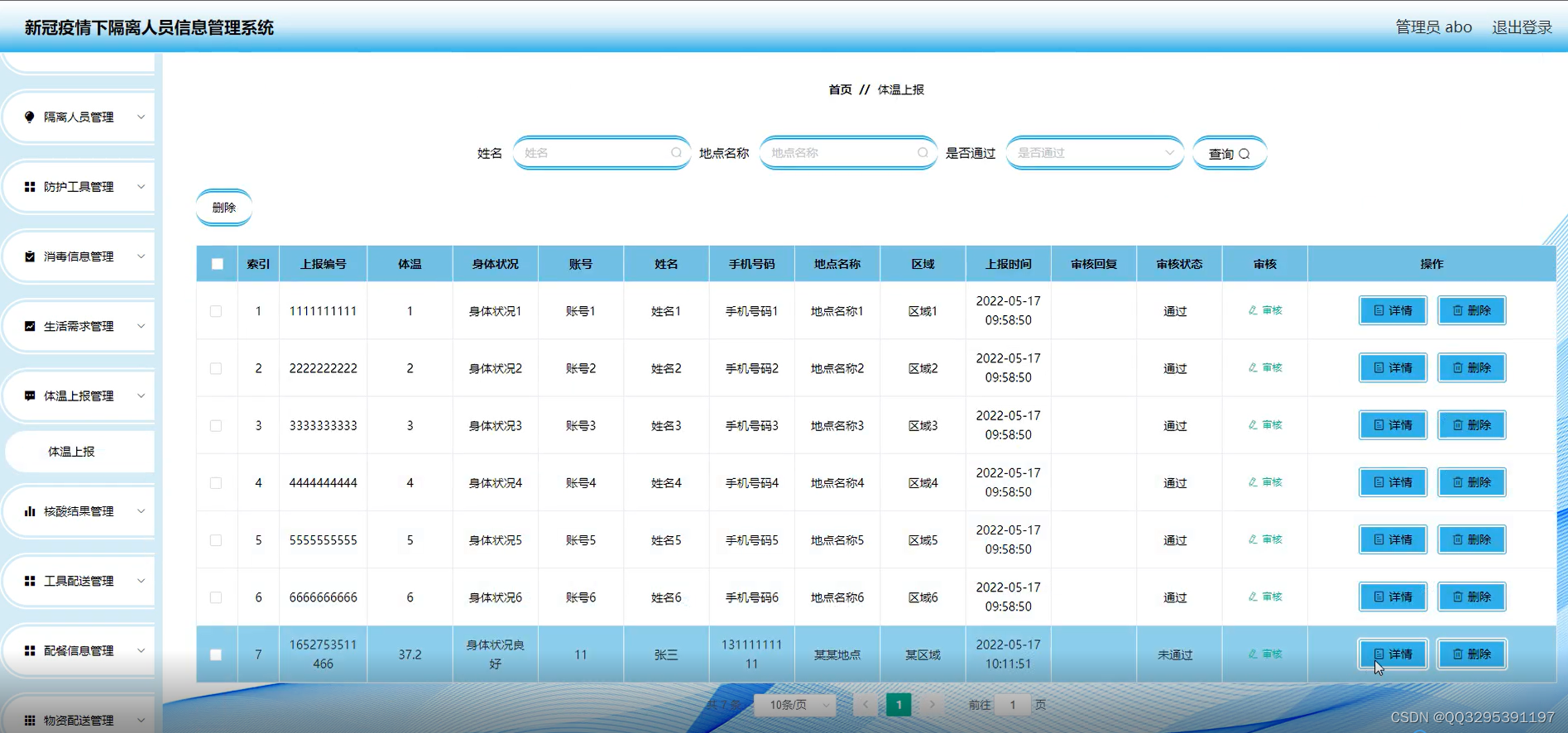Click the 审核 edit icon for row 3

point(1253,424)
